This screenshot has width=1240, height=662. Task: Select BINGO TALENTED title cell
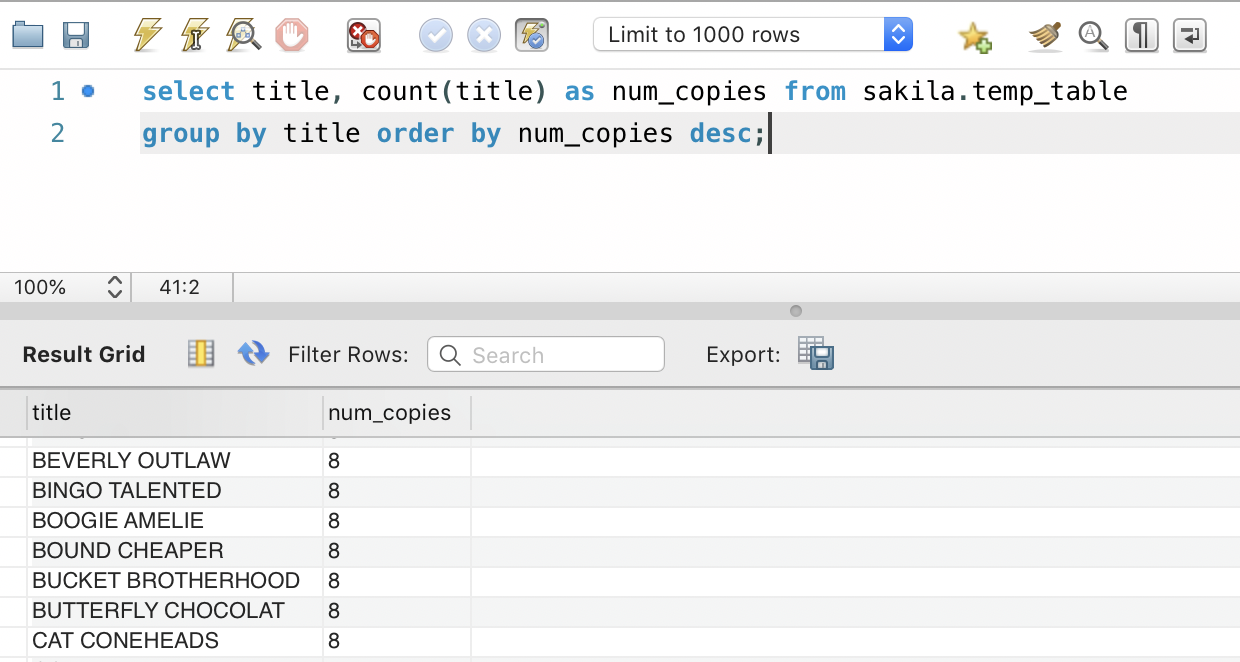pyautogui.click(x=175, y=491)
